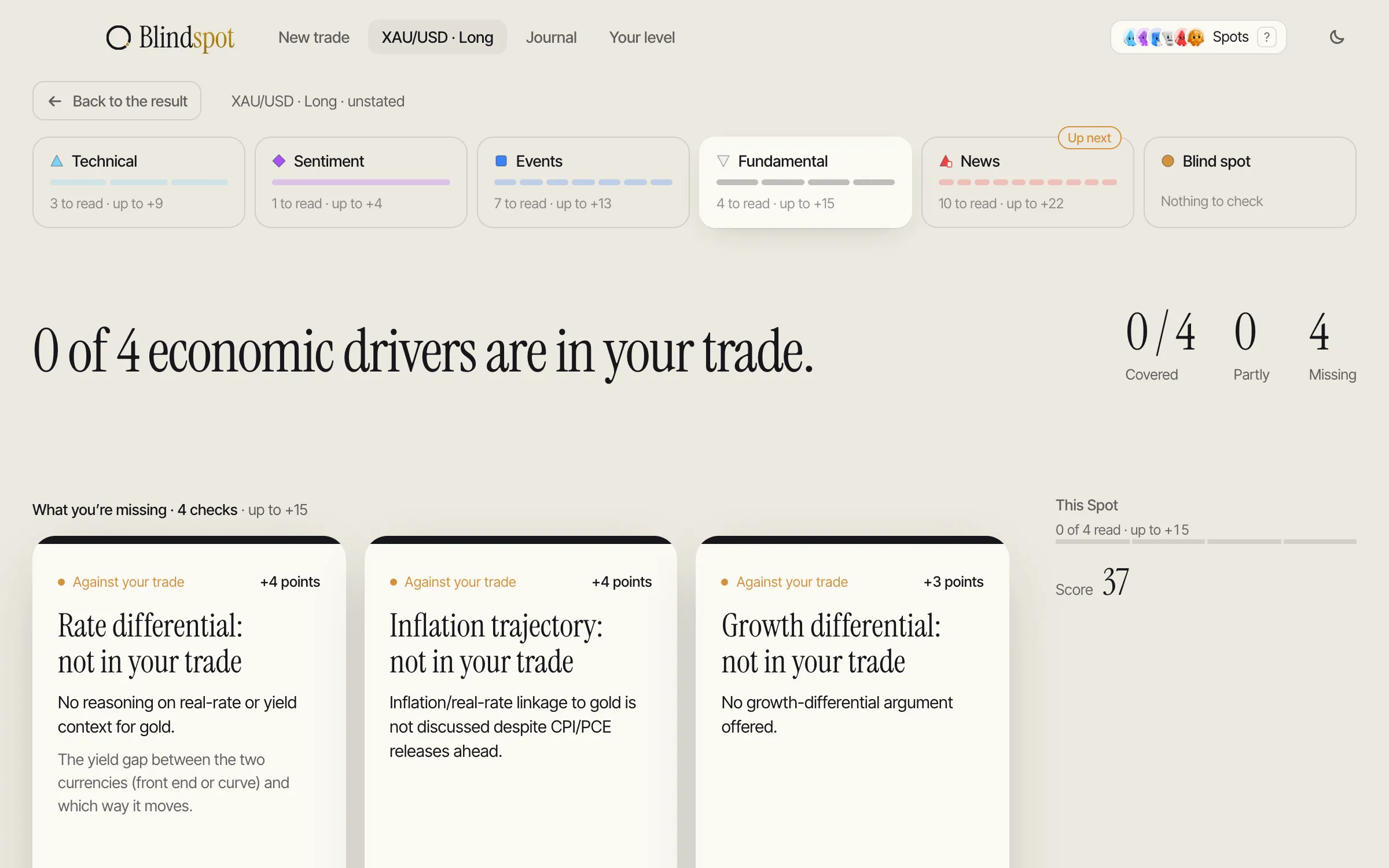Click the News progress dashes

[1028, 182]
